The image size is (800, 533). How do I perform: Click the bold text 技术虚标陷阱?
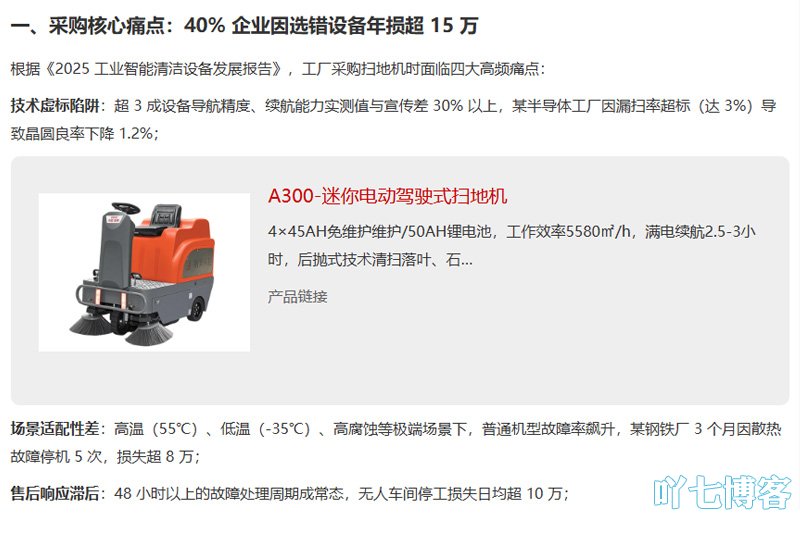(55, 106)
